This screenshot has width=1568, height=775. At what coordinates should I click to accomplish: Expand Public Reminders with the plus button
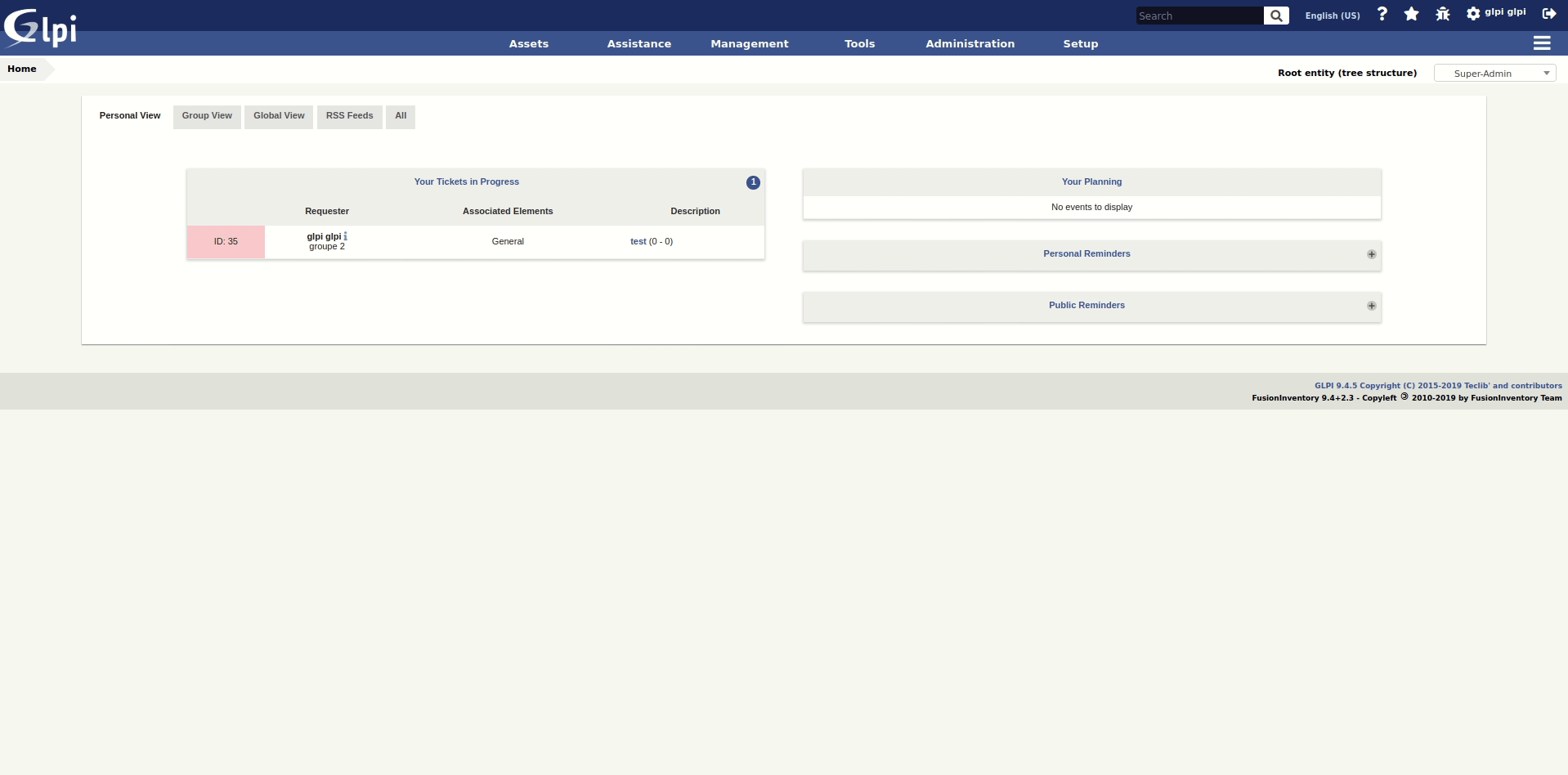[x=1371, y=306]
